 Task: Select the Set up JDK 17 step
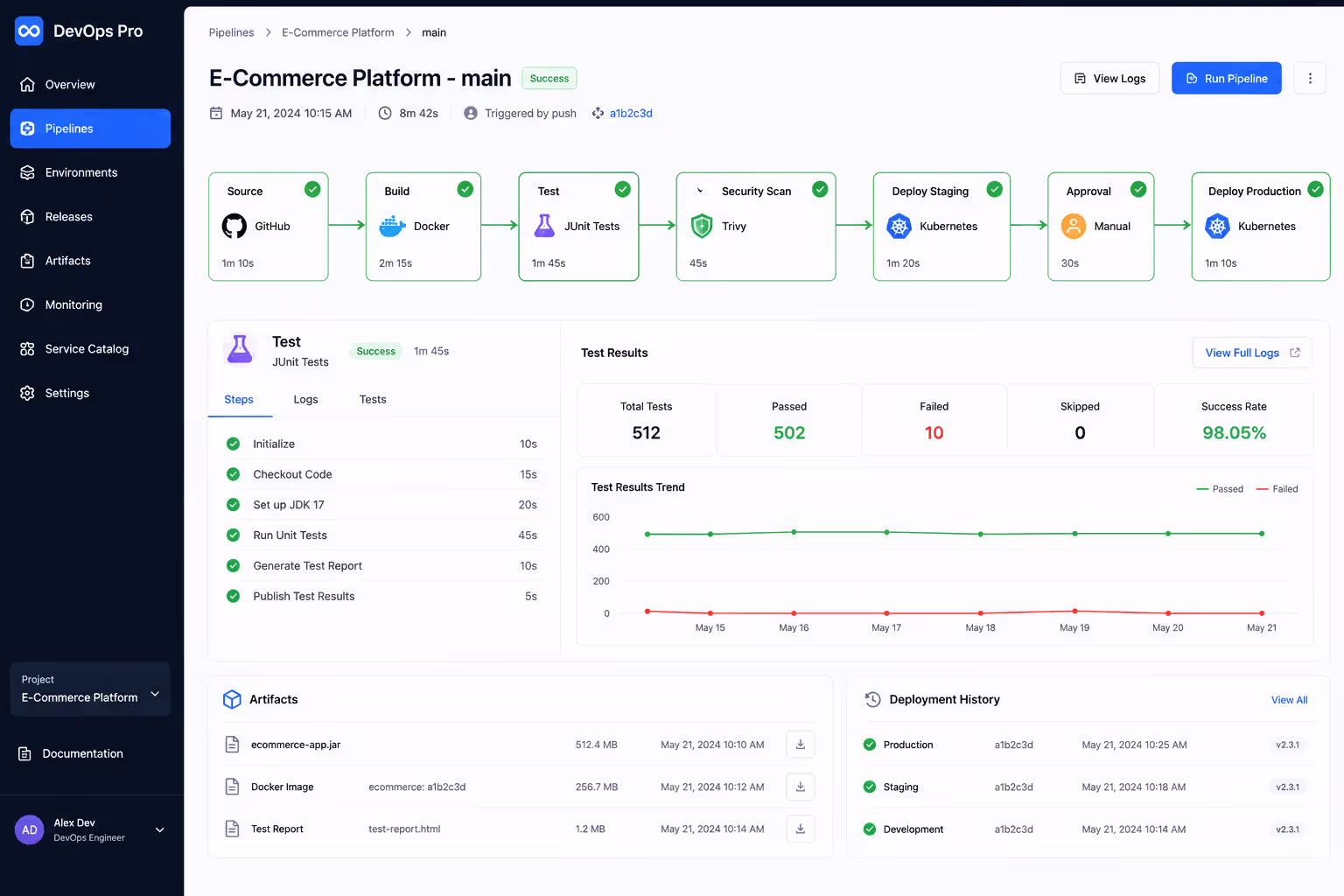(381, 505)
